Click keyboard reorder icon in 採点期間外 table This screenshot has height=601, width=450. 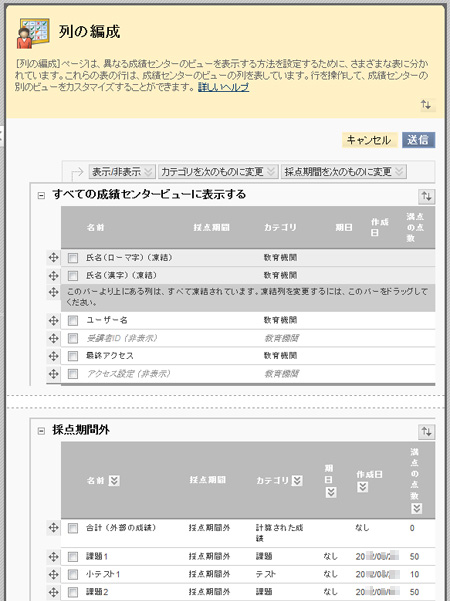pyautogui.click(x=426, y=432)
